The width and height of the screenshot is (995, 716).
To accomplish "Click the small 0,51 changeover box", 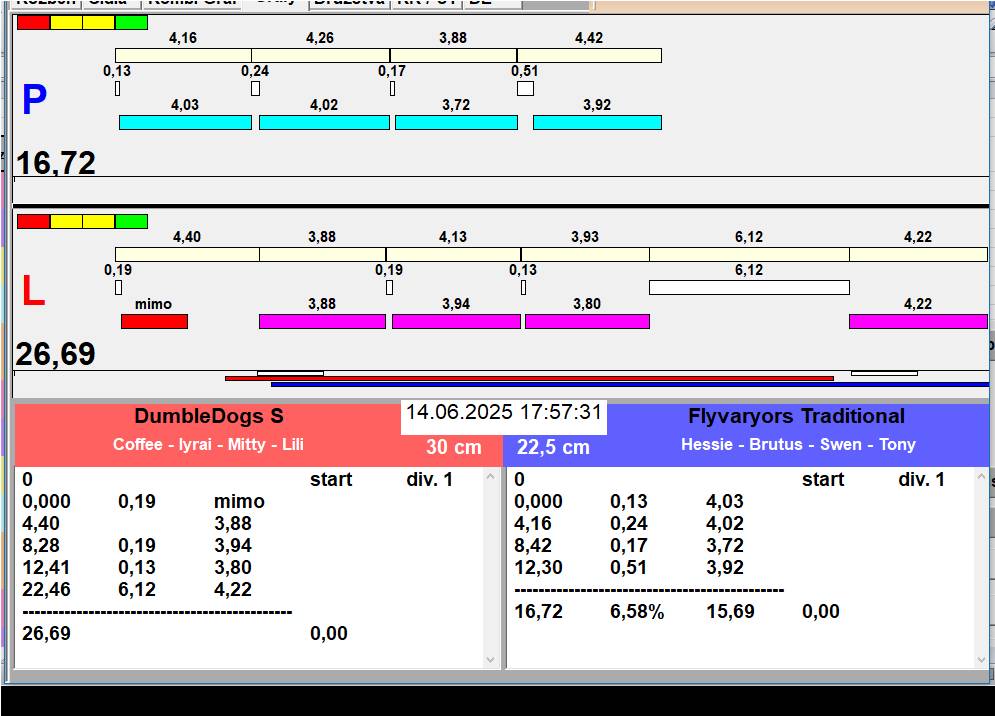I will (x=525, y=89).
